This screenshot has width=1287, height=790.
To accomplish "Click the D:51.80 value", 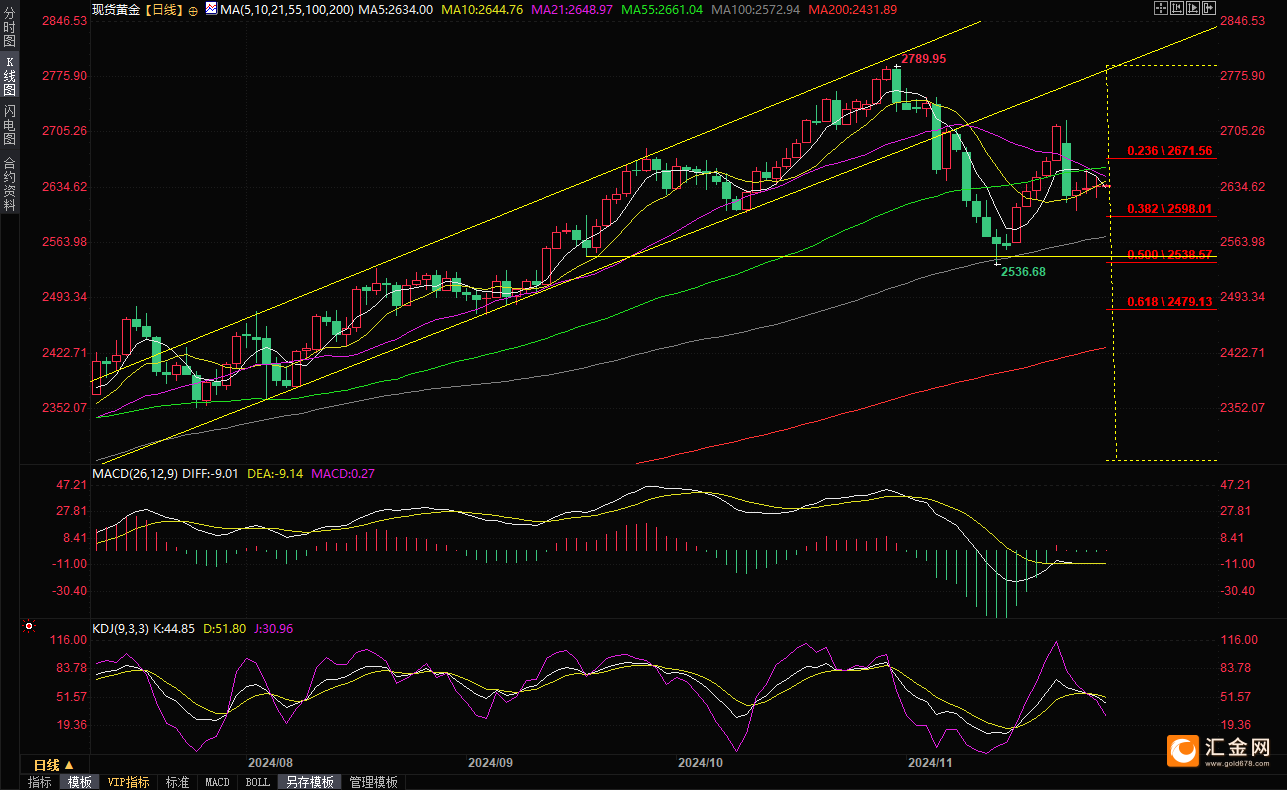I will click(x=224, y=629).
